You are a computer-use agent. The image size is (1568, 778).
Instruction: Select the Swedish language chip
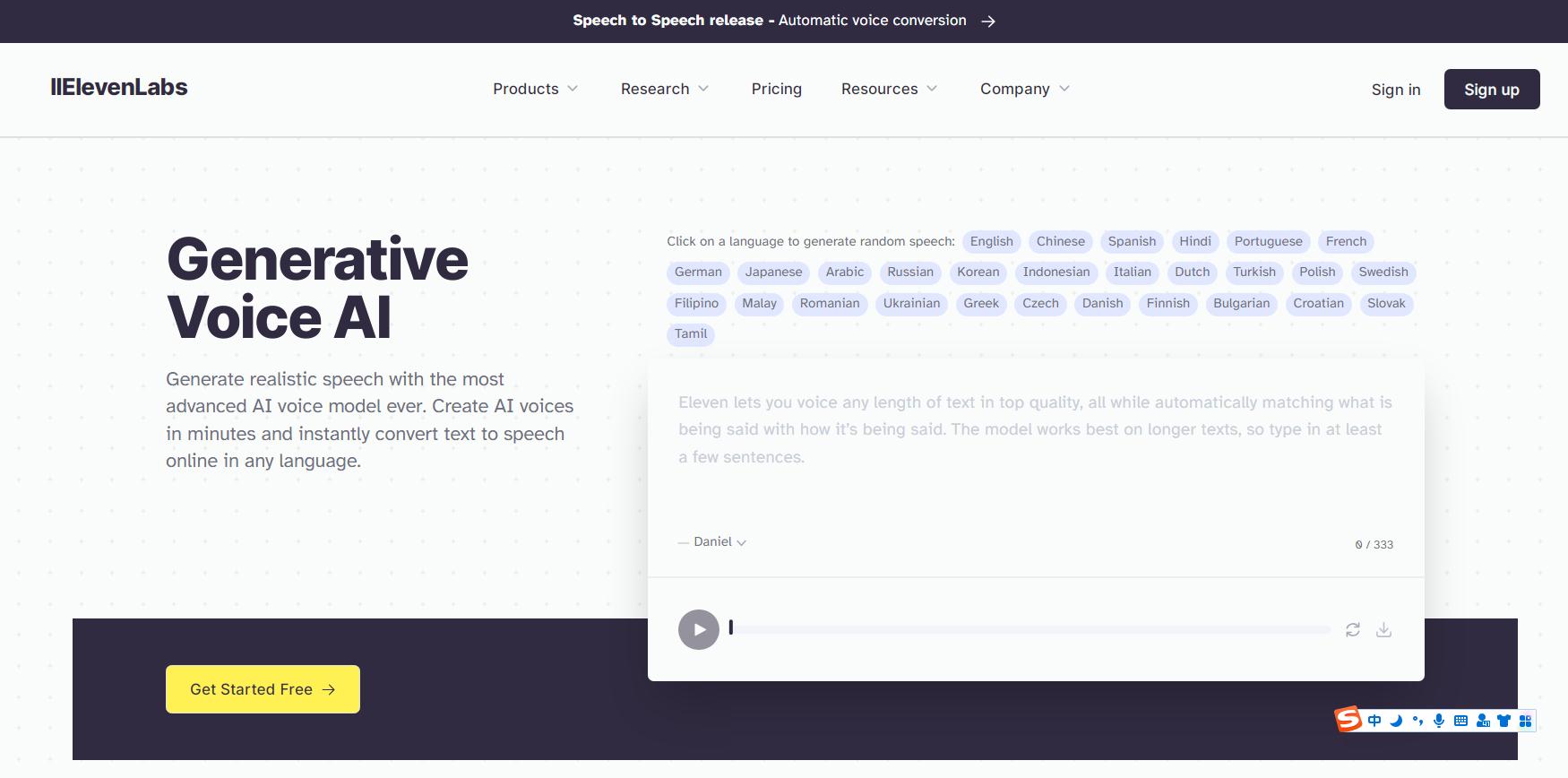coord(1383,272)
